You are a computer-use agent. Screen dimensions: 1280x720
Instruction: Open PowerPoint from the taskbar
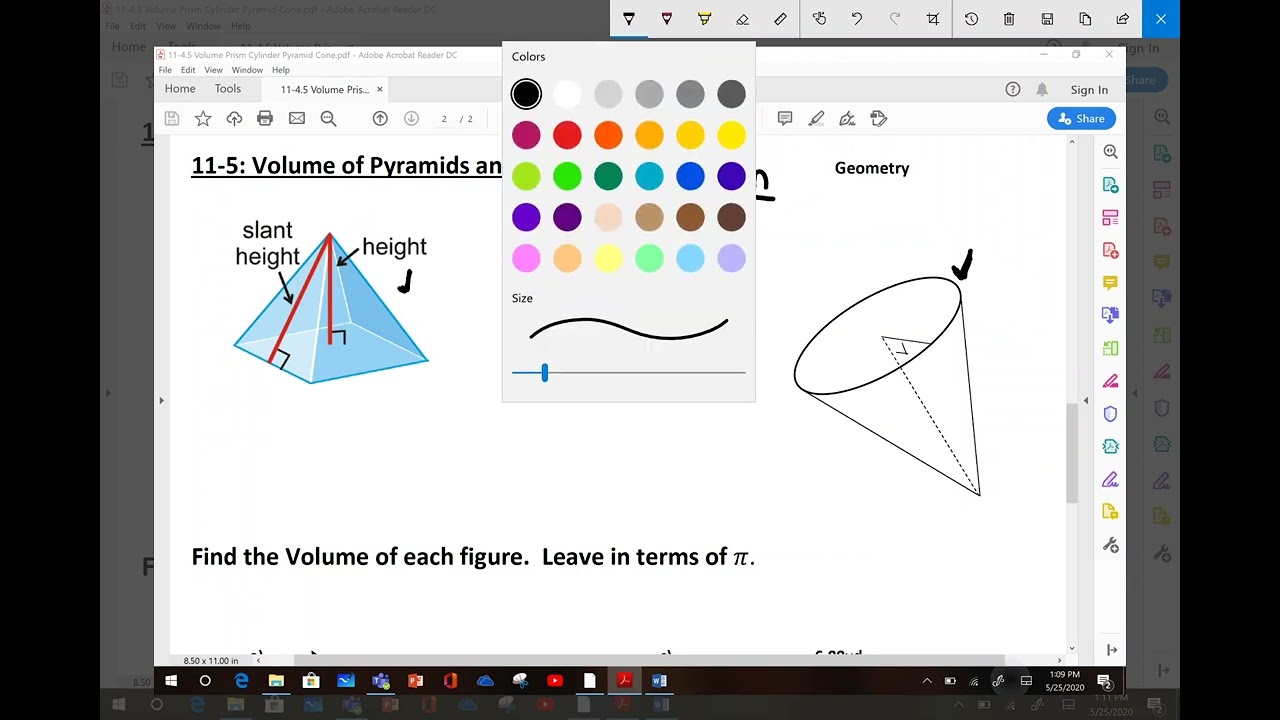(x=415, y=681)
